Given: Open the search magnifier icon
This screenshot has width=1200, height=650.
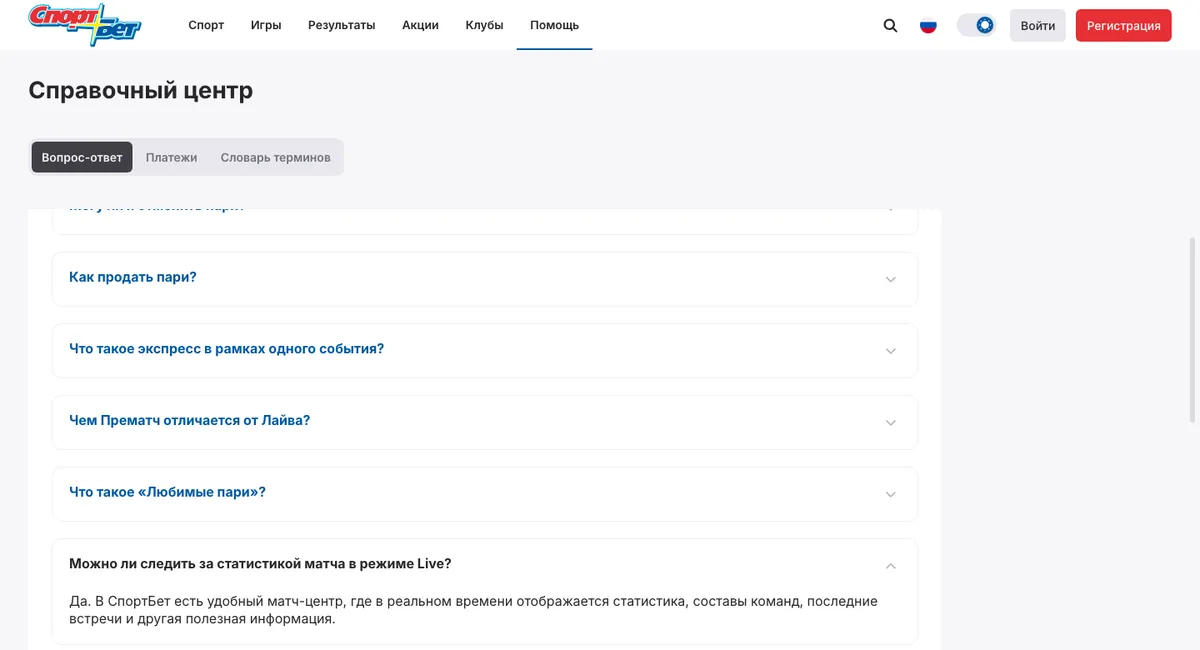Looking at the screenshot, I should pyautogui.click(x=890, y=26).
